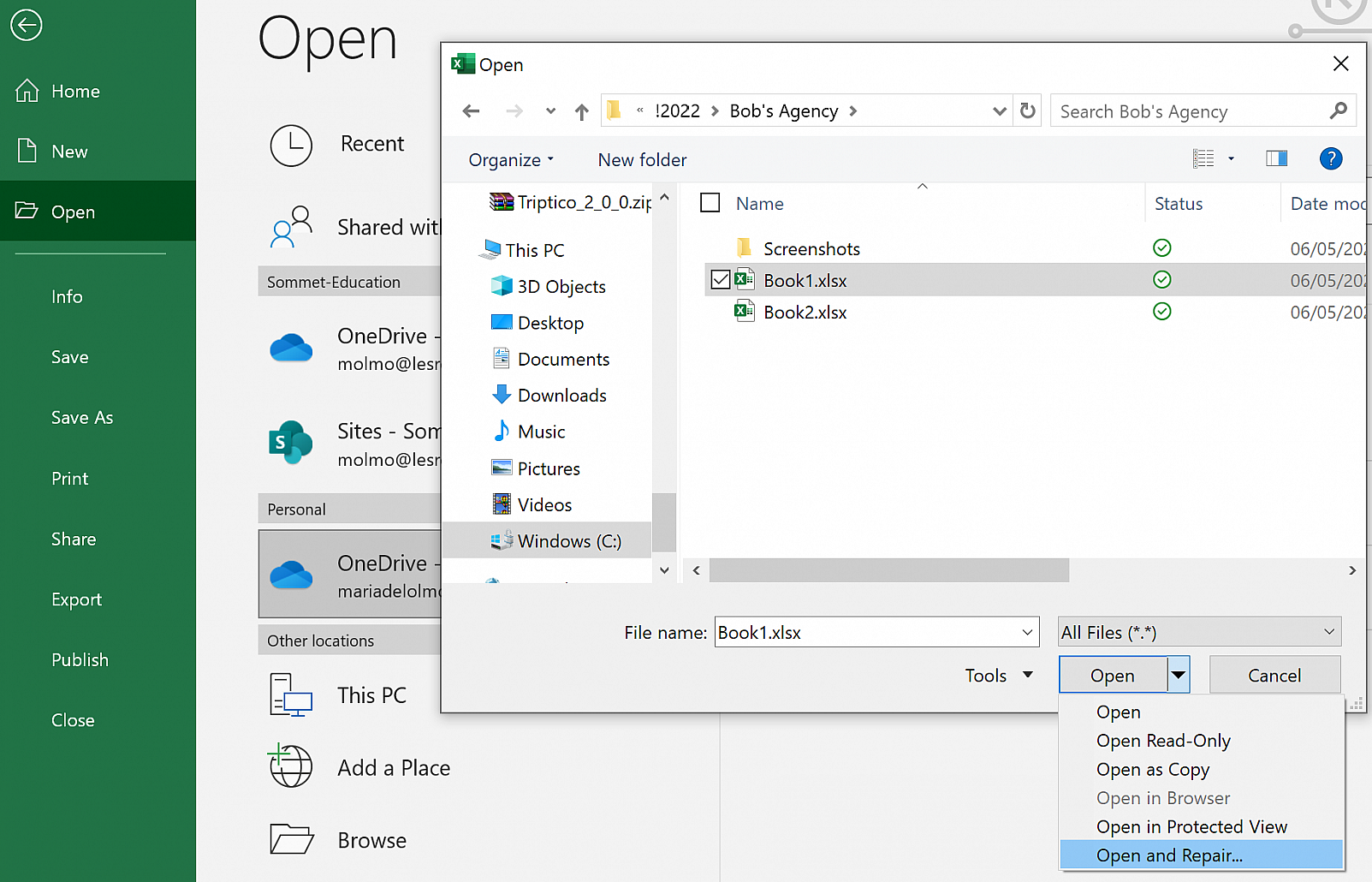
Task: Click the forward arrow in the dialog
Action: [x=514, y=110]
